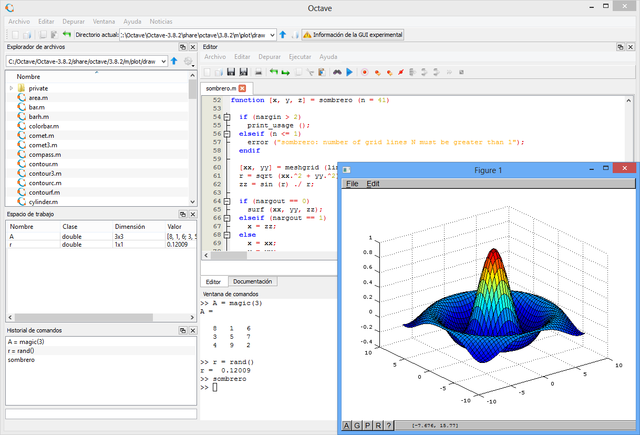Toggle rotate mode with the R button
Image resolution: width=640 pixels, height=435 pixels.
tap(378, 426)
